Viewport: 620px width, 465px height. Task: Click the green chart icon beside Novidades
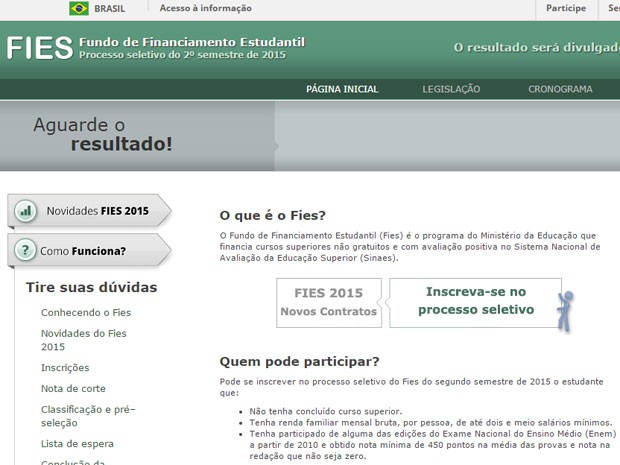(27, 212)
